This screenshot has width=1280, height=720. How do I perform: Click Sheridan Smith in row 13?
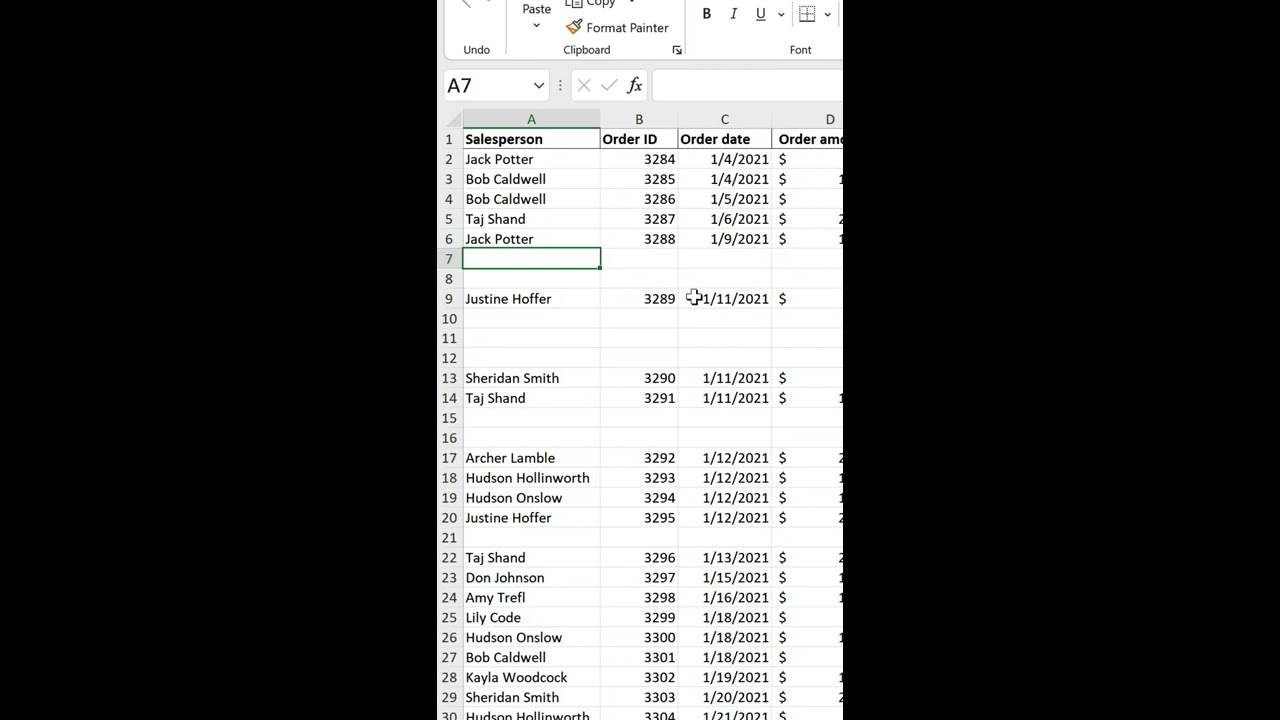[512, 379]
